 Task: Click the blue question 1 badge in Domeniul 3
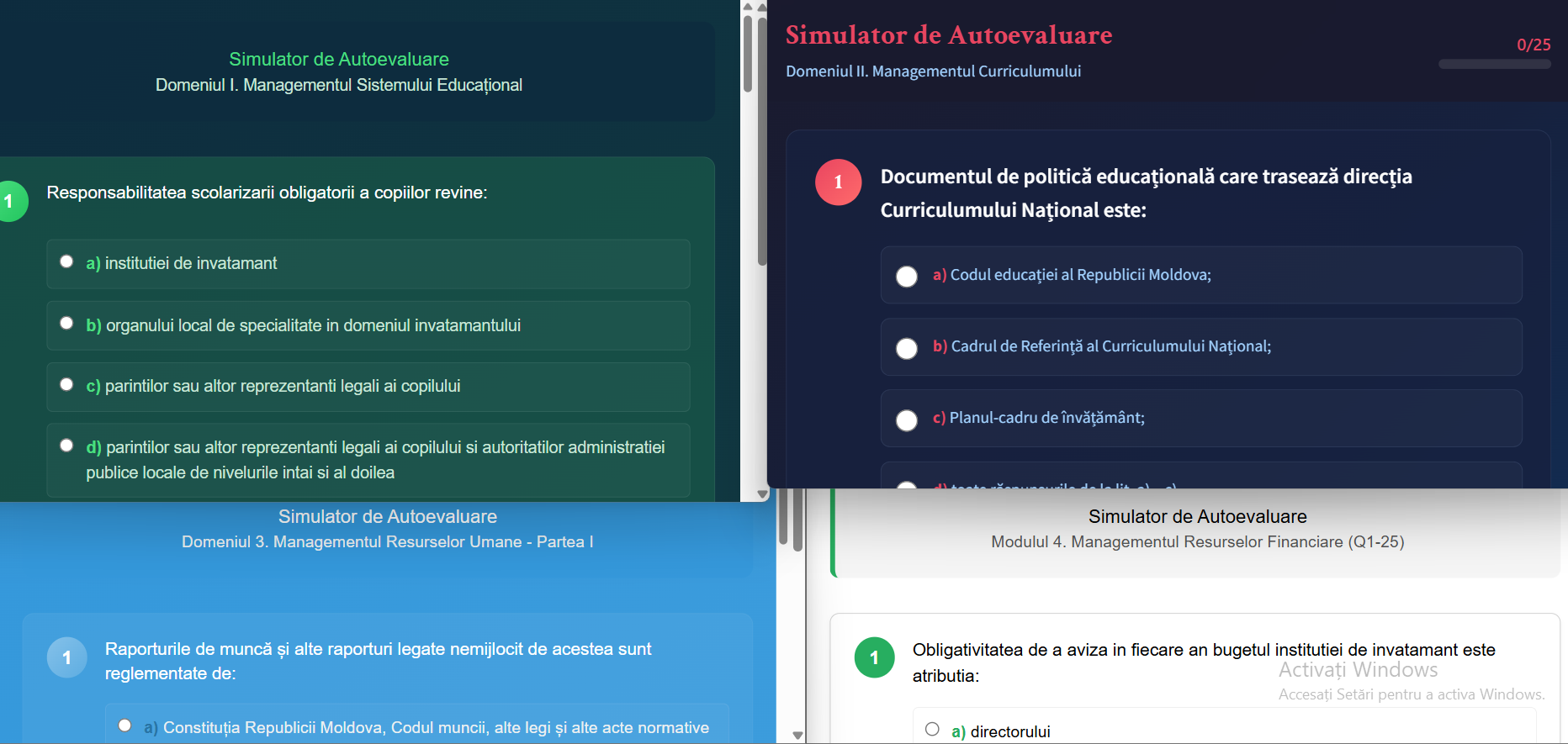click(x=67, y=657)
